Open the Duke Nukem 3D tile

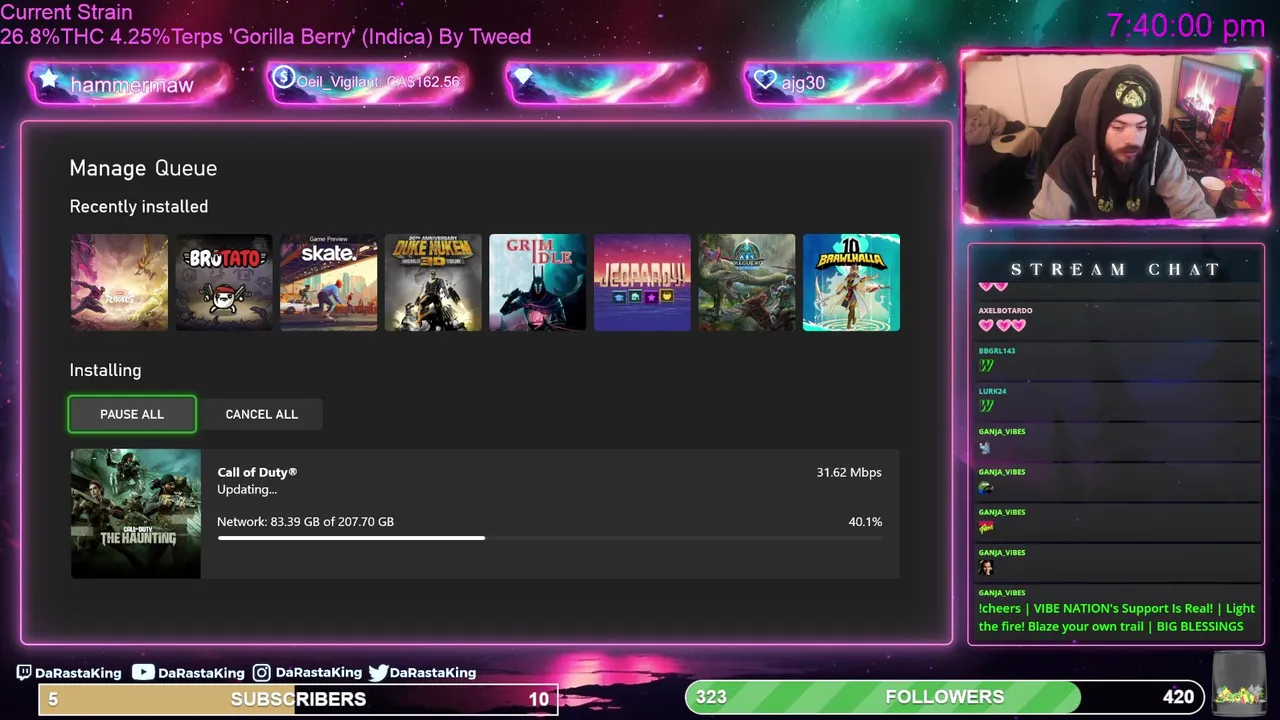pos(433,282)
